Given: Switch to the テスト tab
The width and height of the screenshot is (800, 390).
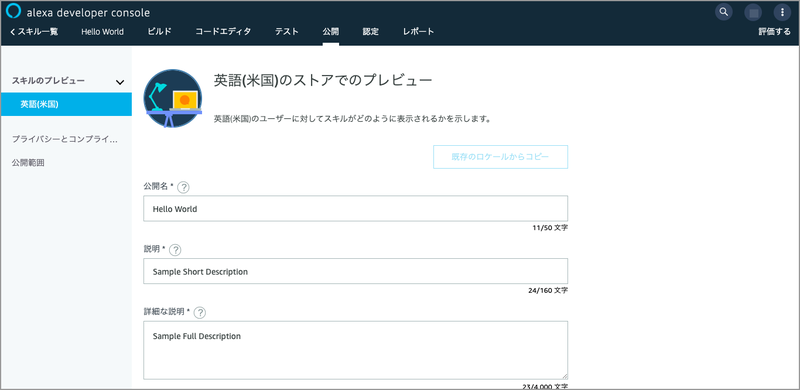Looking at the screenshot, I should (x=287, y=32).
